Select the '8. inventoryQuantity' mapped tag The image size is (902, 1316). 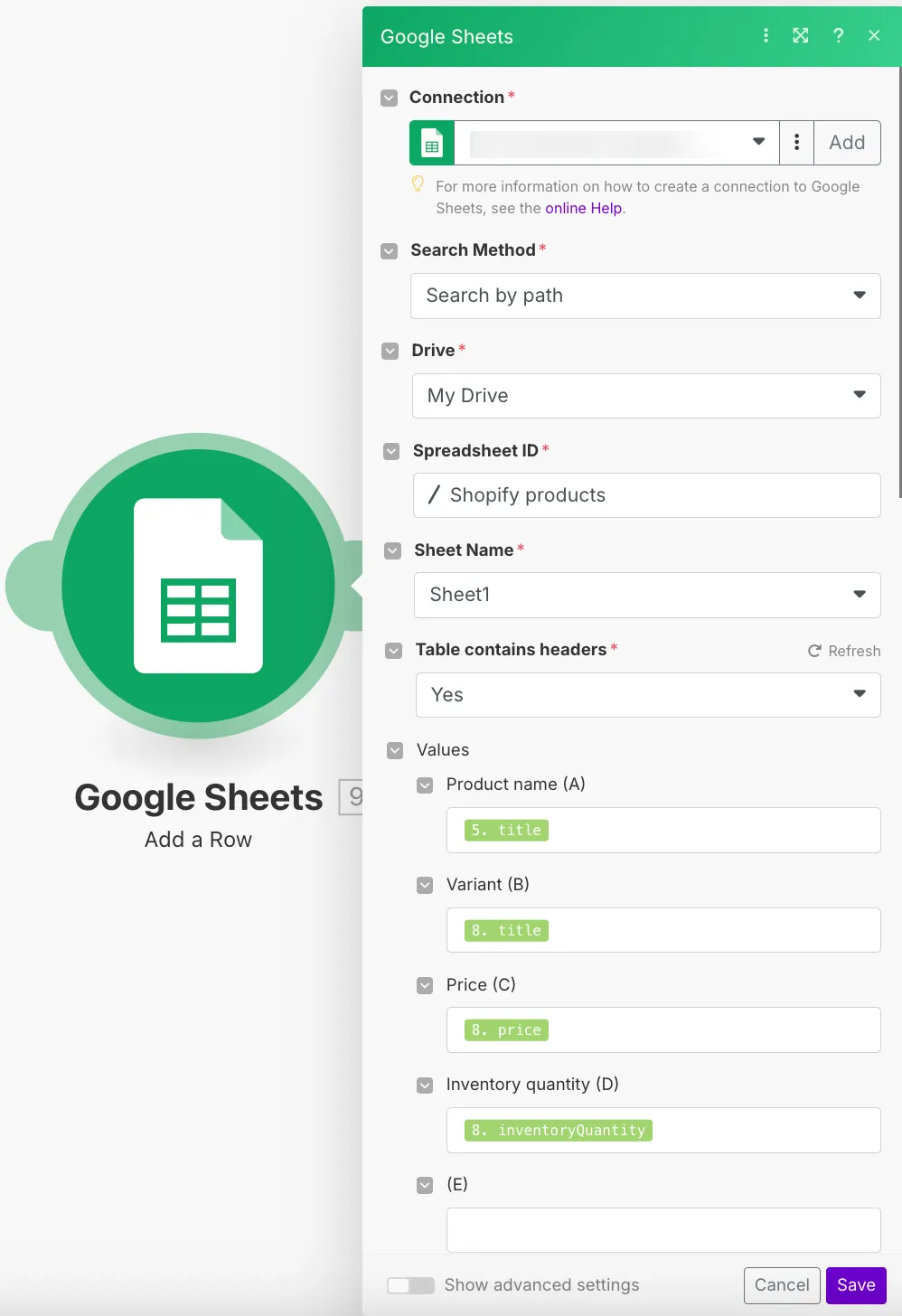[x=559, y=1130]
